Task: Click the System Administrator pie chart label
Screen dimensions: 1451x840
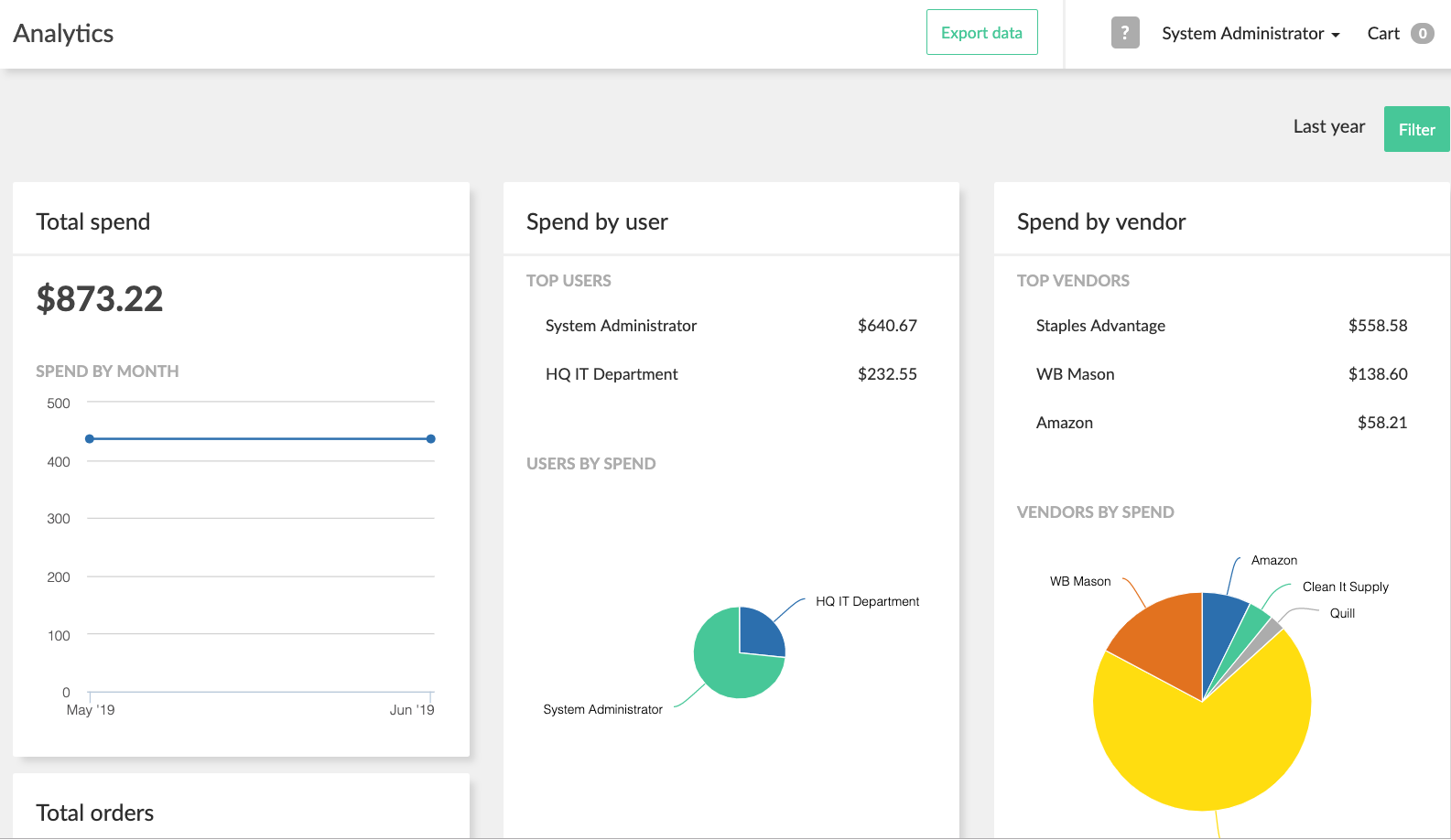Action: pos(602,709)
